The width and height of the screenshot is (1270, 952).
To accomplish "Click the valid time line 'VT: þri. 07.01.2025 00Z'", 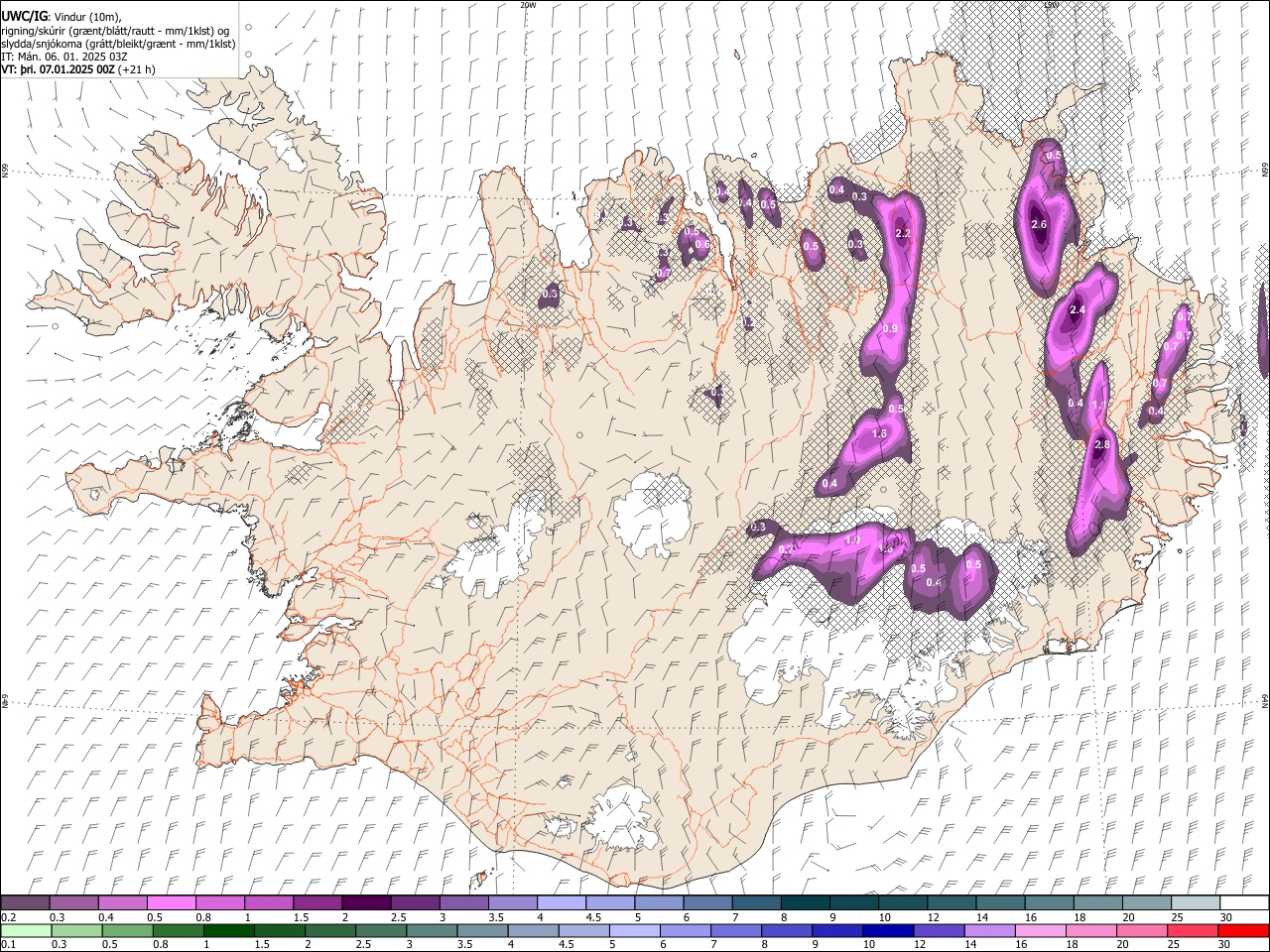I will click(x=59, y=69).
